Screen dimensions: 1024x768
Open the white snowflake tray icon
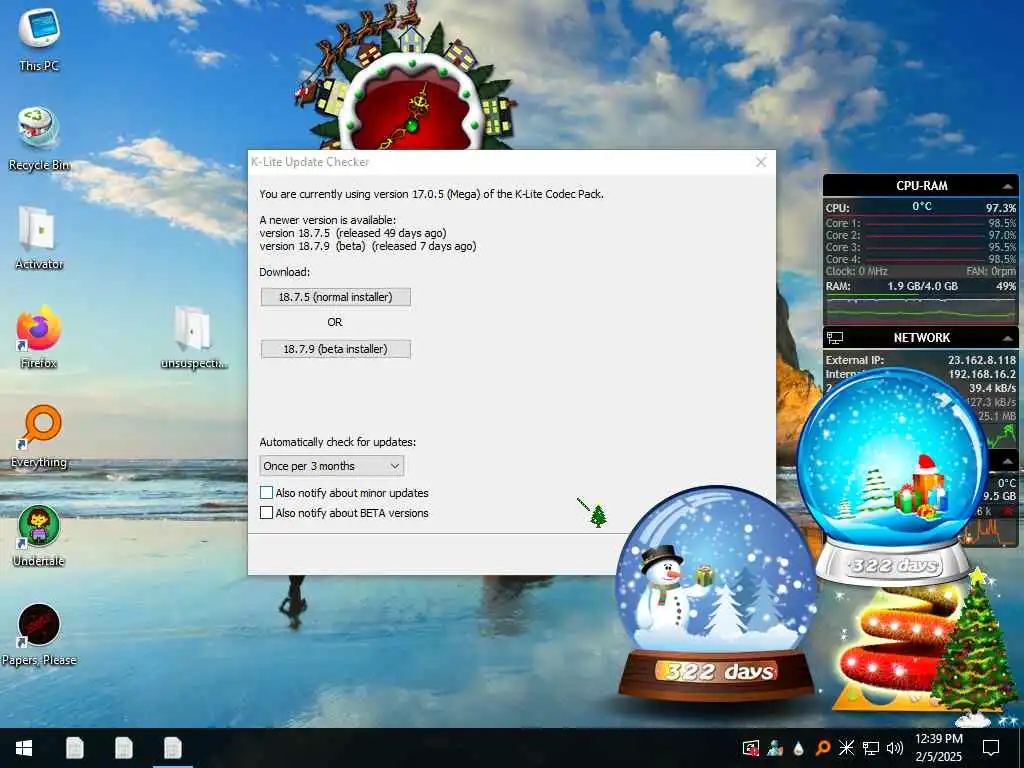tap(846, 748)
